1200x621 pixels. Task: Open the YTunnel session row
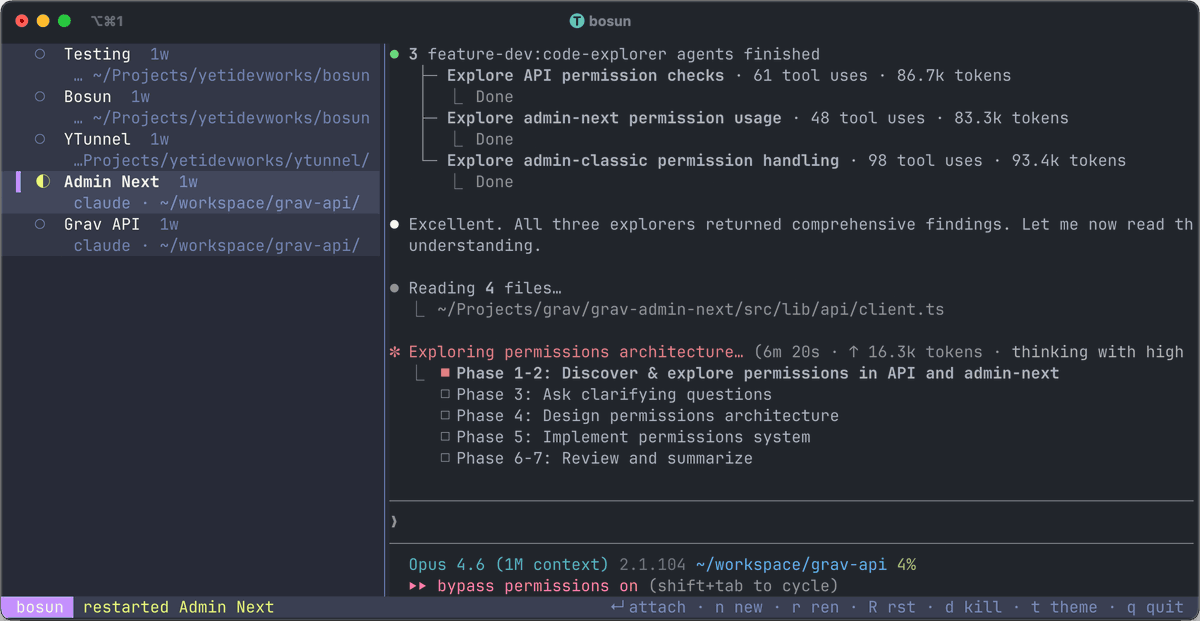point(191,150)
